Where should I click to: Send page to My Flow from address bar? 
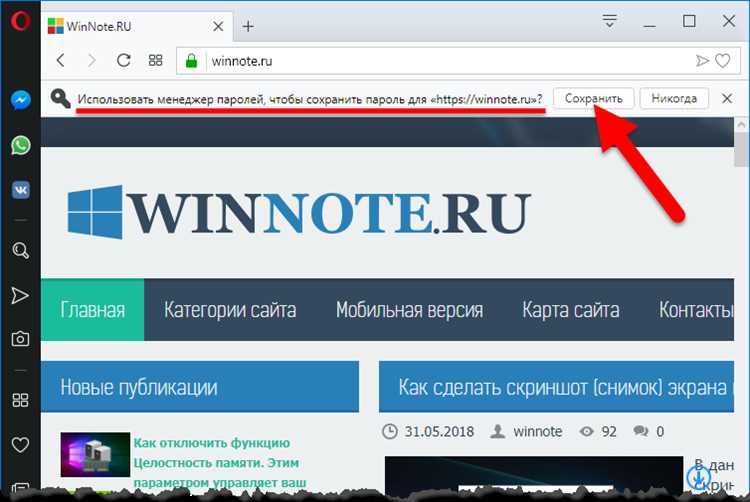pyautogui.click(x=702, y=61)
